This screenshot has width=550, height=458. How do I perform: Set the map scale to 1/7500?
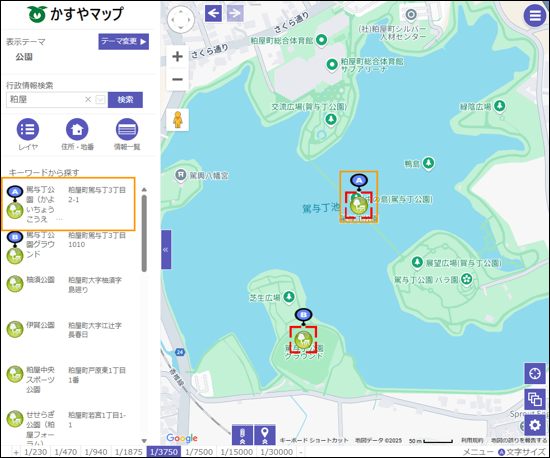coord(199,452)
